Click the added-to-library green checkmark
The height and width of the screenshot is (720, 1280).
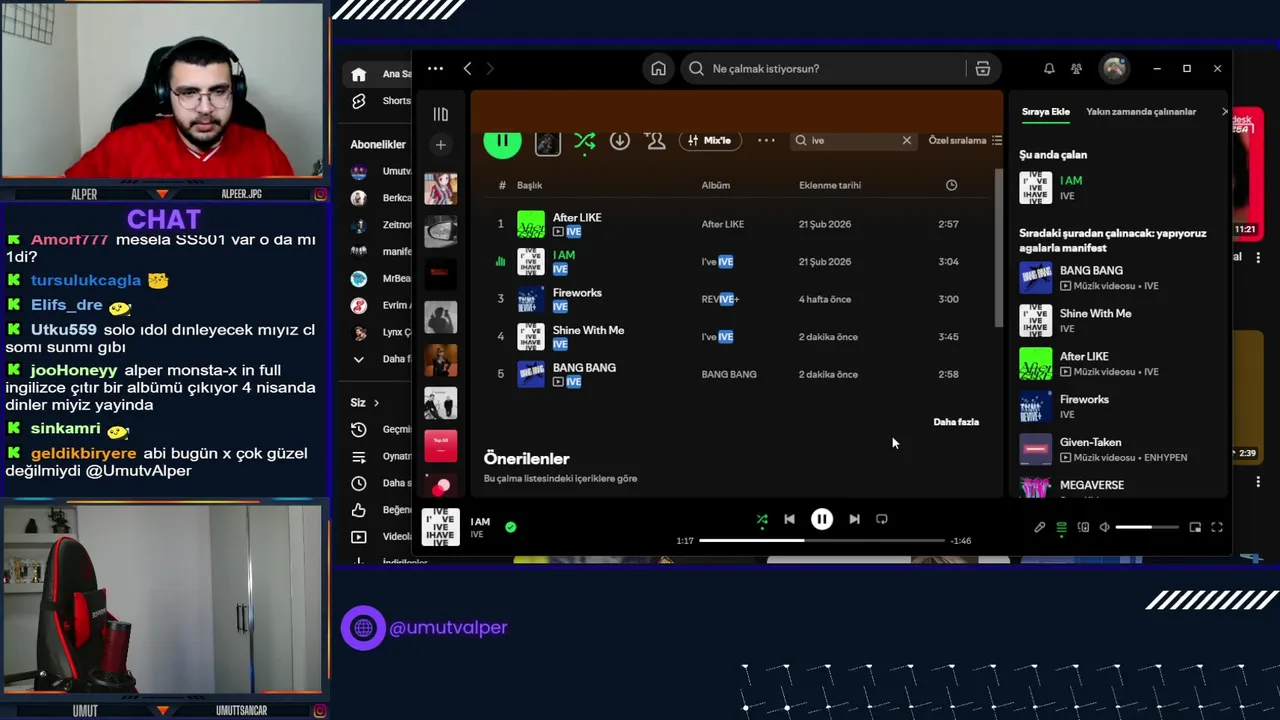point(511,526)
